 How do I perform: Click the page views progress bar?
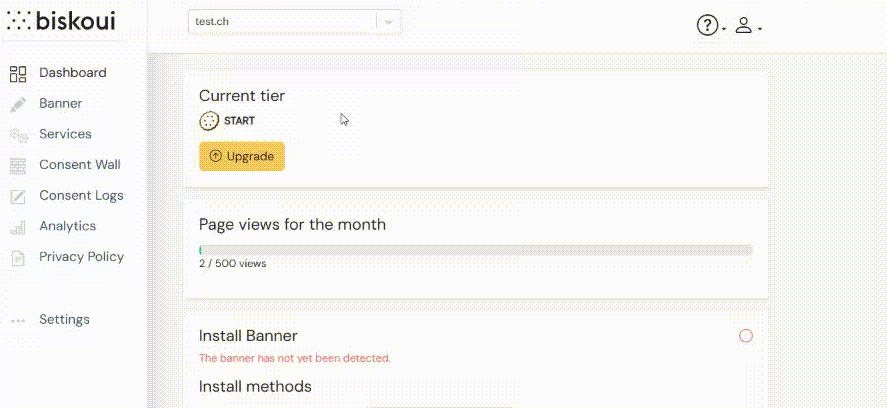click(x=476, y=250)
